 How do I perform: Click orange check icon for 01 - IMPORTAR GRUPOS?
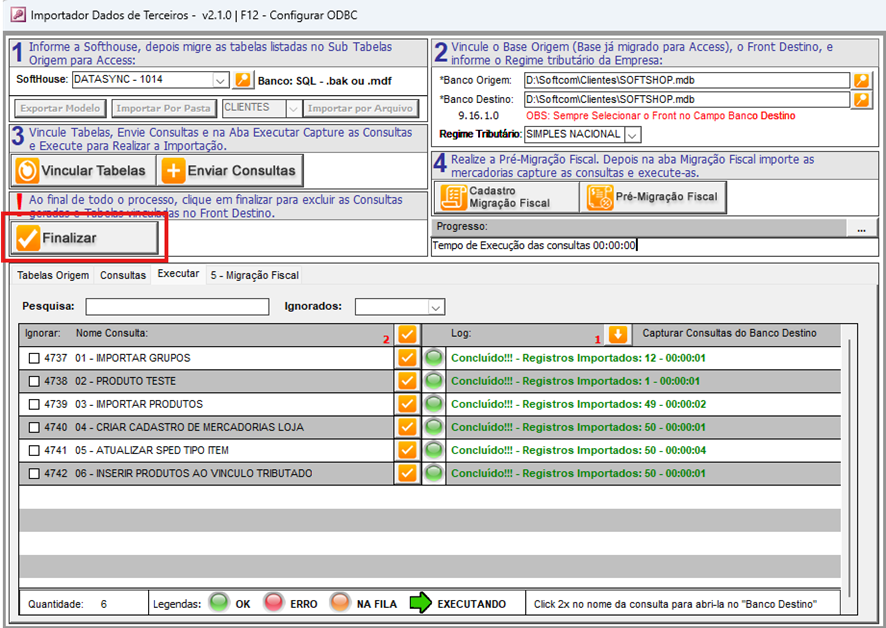(407, 358)
